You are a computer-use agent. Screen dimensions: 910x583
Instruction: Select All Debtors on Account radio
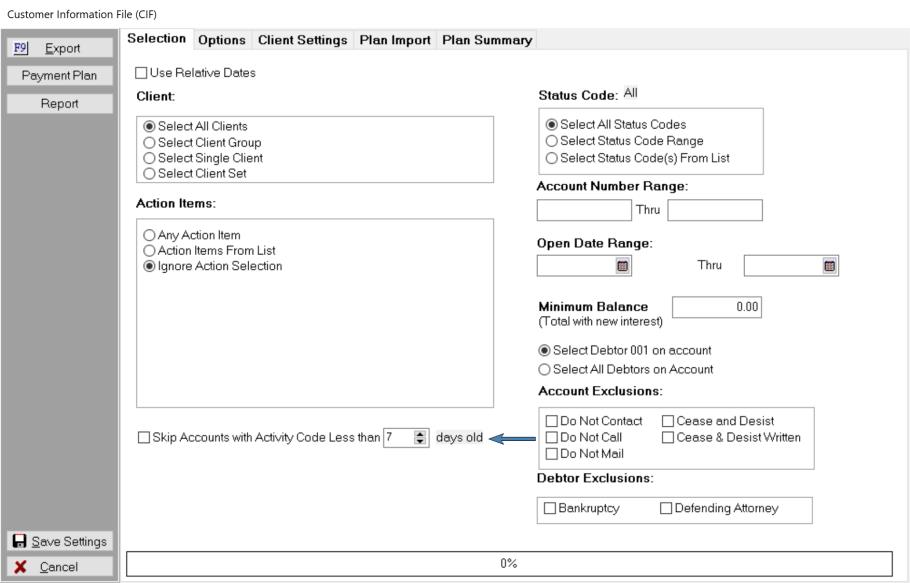pos(544,370)
